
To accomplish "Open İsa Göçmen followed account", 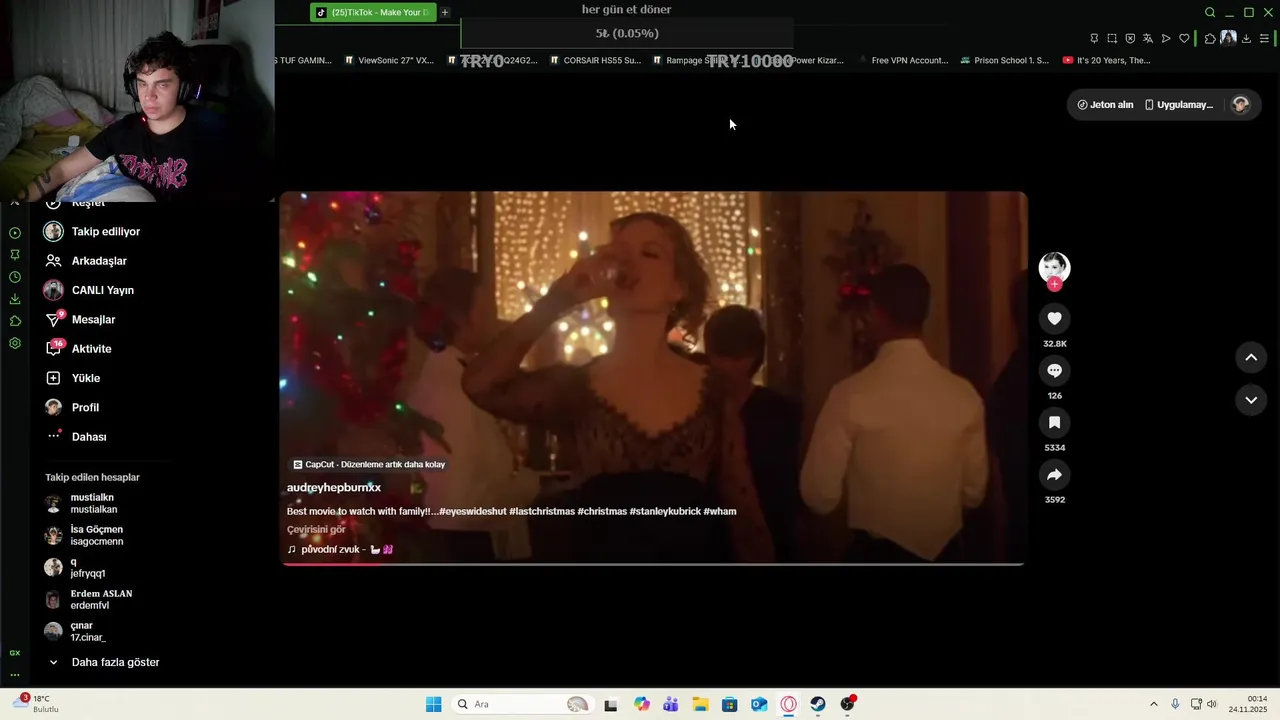I will [x=85, y=535].
